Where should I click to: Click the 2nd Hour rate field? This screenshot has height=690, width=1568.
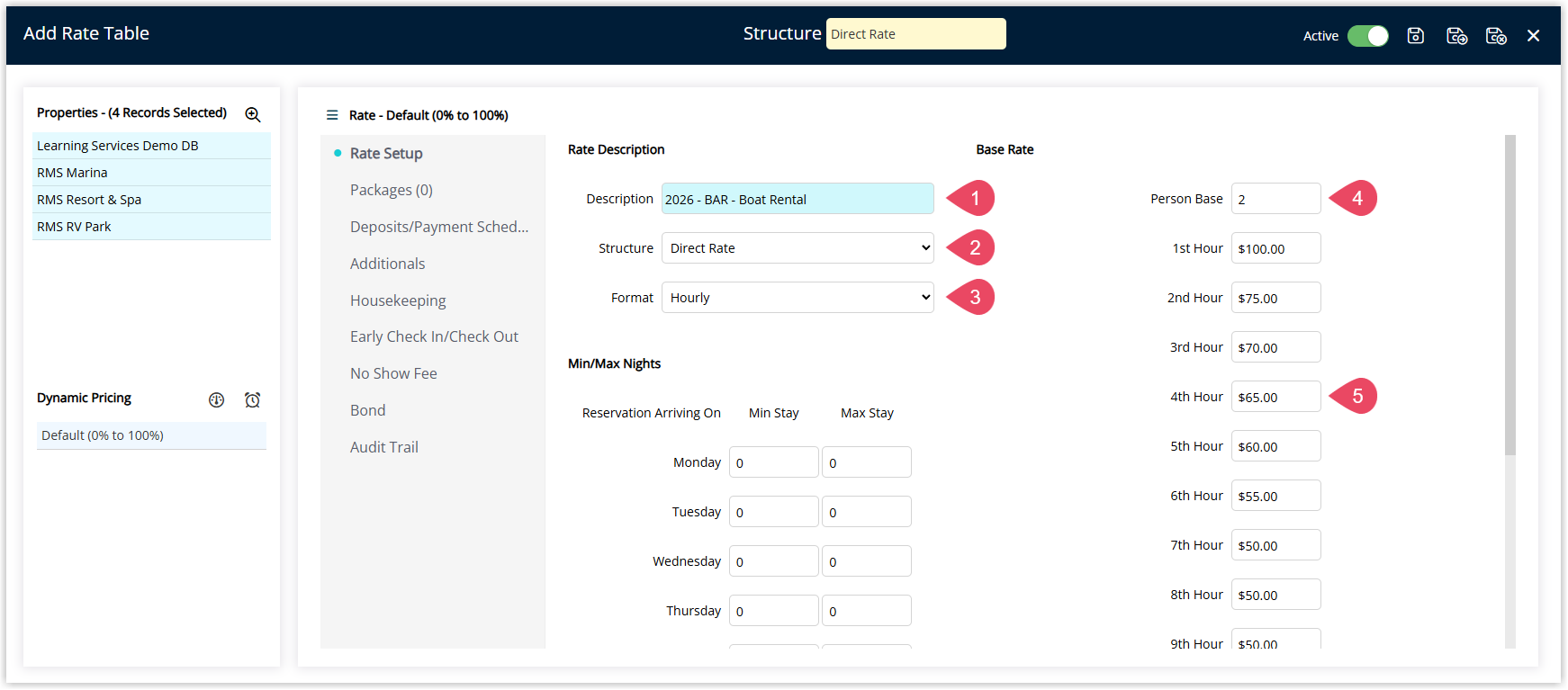1276,298
